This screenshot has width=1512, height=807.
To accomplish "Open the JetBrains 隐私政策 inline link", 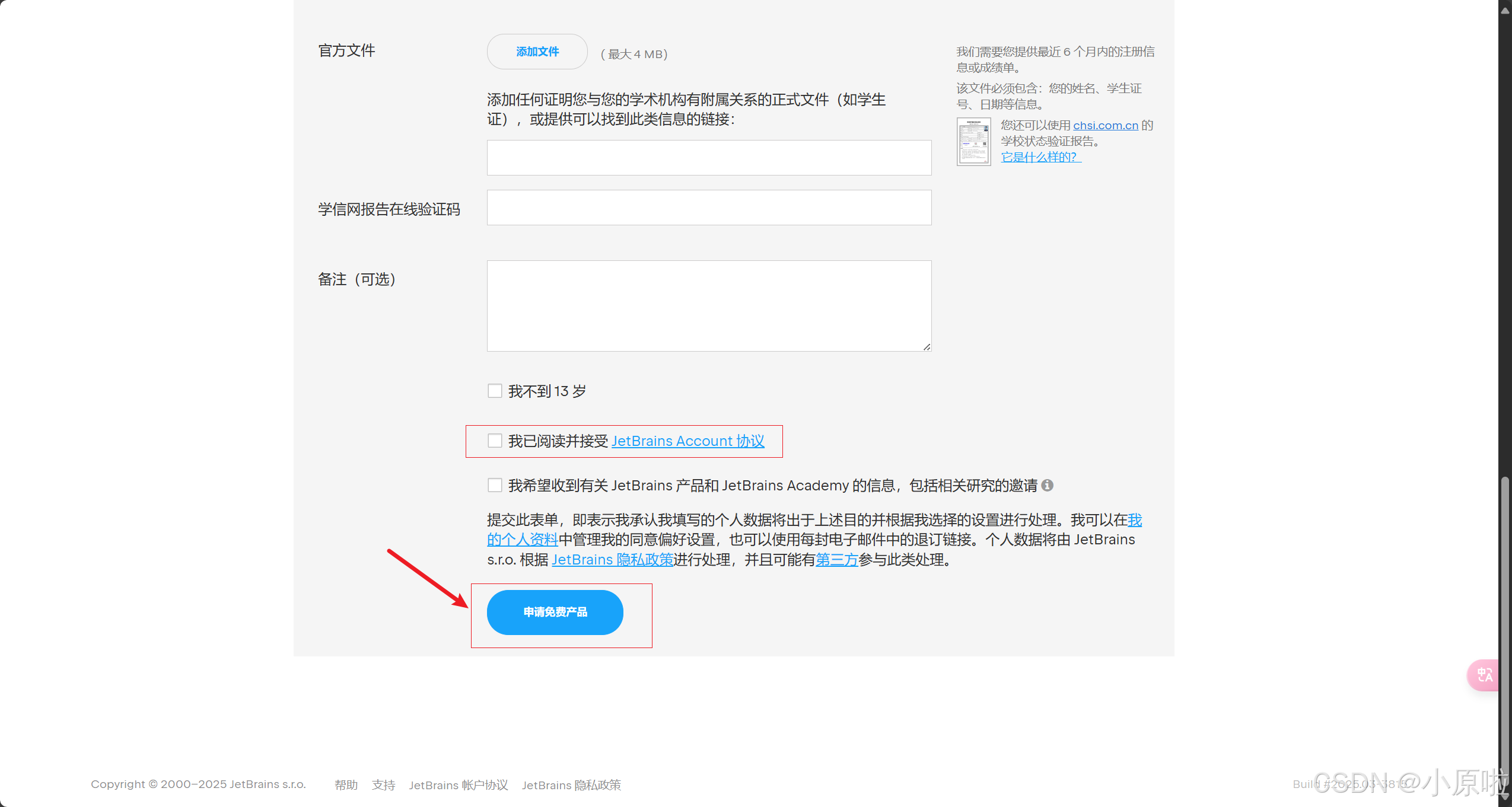I will (612, 560).
